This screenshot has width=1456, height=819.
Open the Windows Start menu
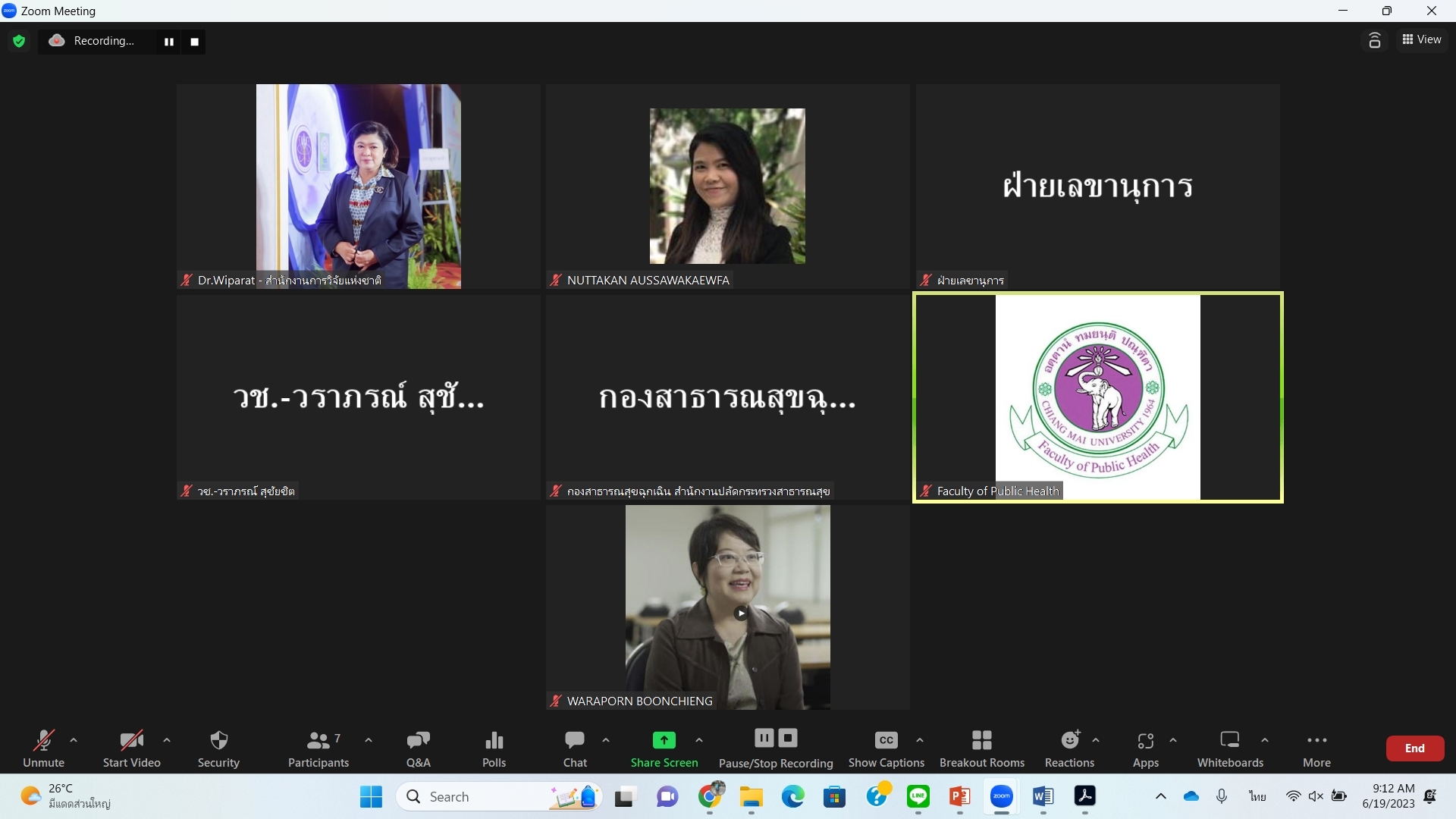click(371, 797)
